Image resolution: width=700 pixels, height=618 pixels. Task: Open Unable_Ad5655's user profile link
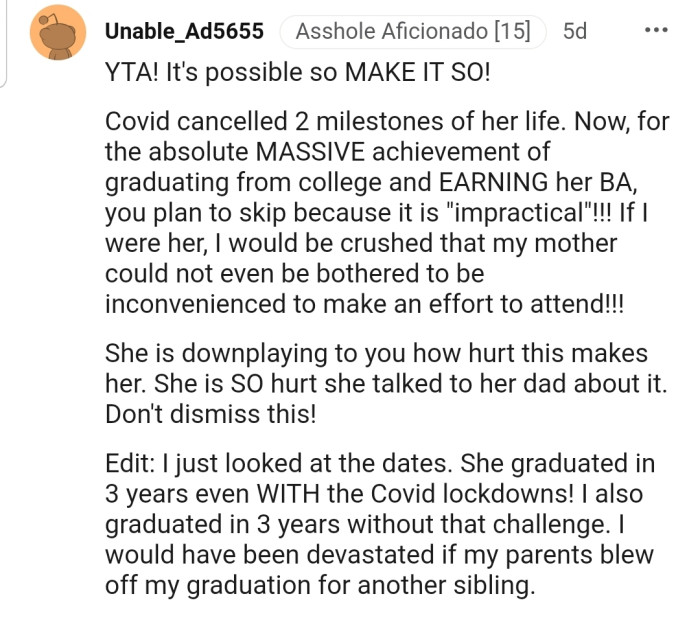coord(184,32)
